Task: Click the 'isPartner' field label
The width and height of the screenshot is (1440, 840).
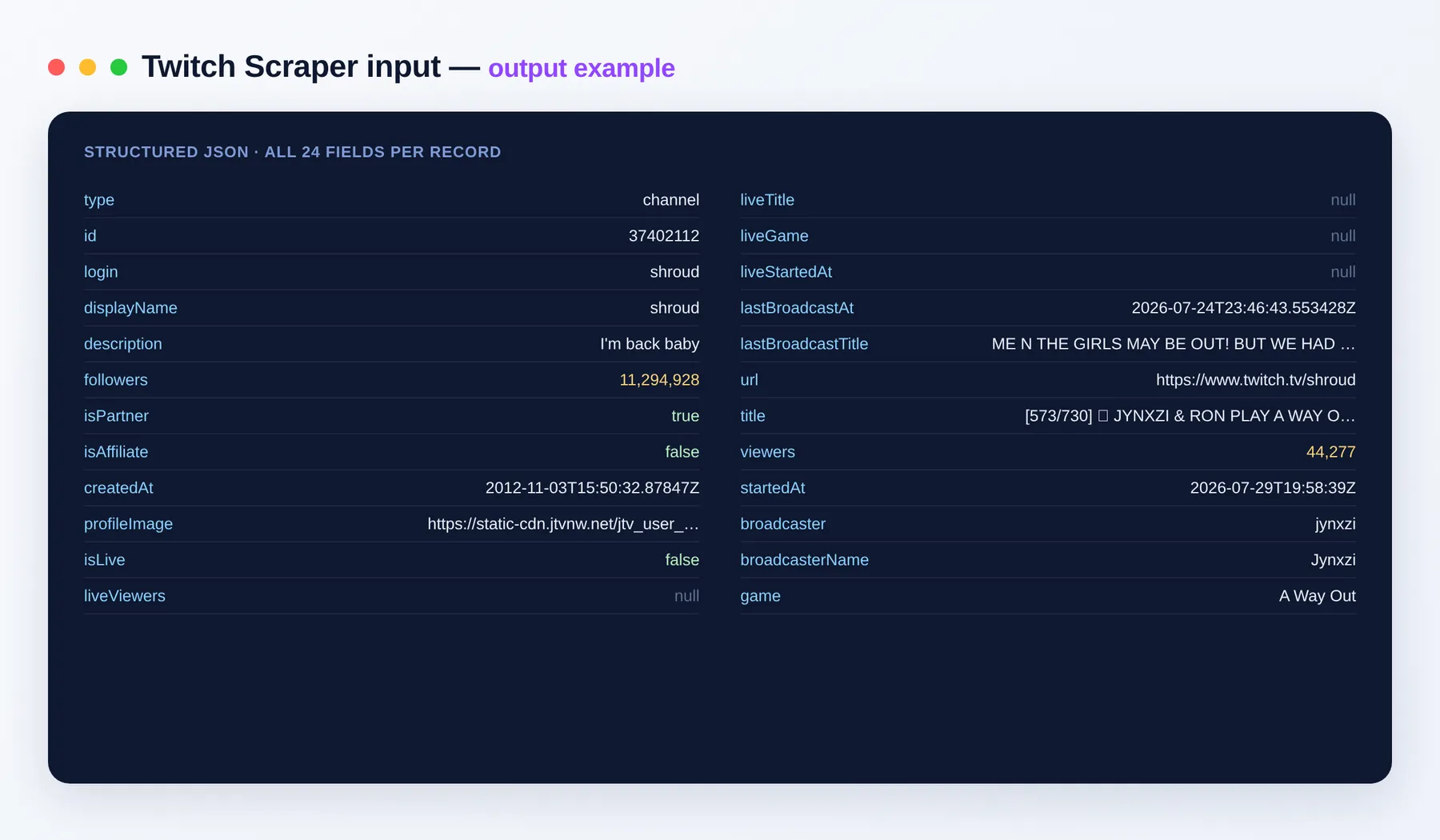Action: [116, 416]
